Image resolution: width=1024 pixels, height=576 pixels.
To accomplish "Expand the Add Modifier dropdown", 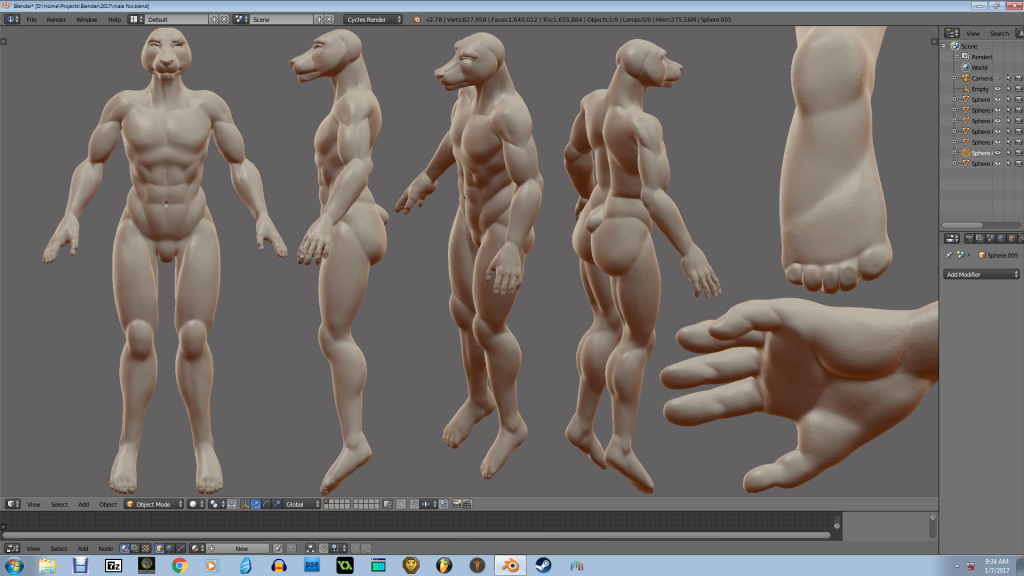I will [981, 274].
